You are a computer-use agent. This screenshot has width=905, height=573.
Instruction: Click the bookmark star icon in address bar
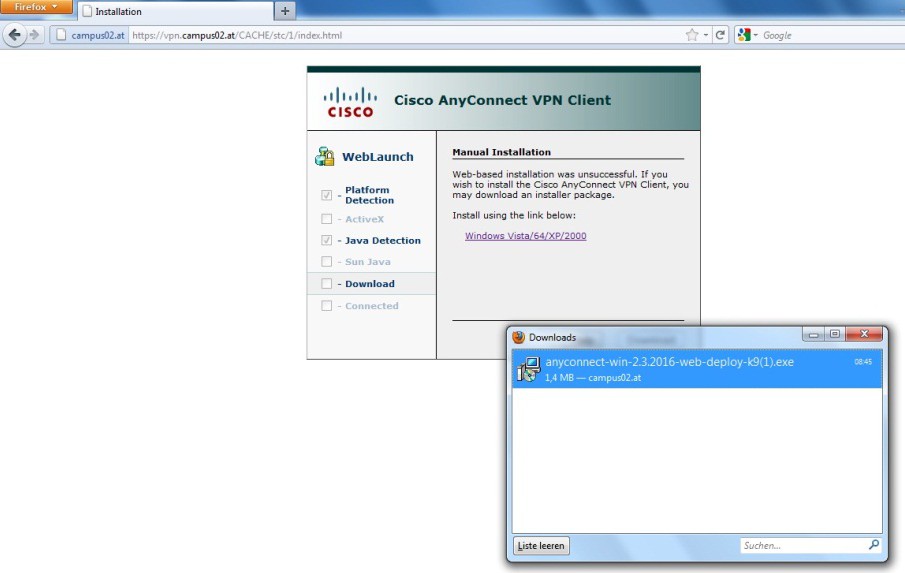coord(692,35)
